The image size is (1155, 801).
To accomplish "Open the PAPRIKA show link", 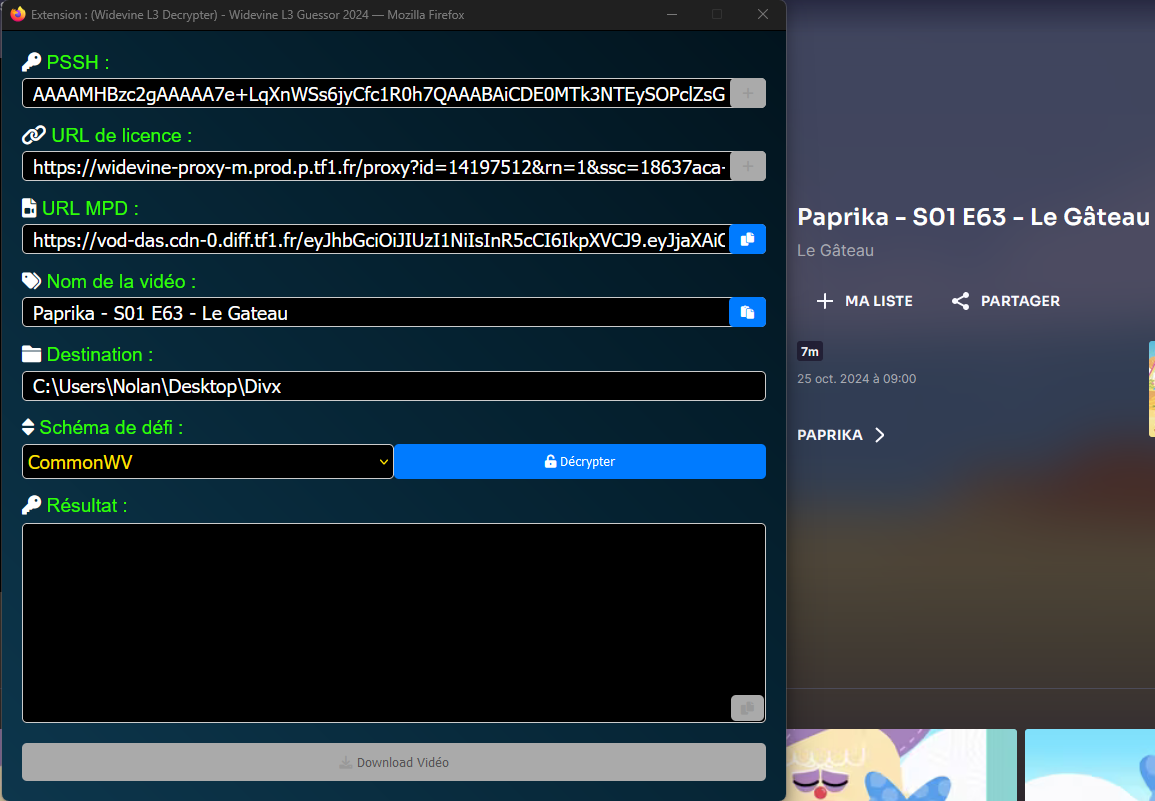I will click(840, 435).
